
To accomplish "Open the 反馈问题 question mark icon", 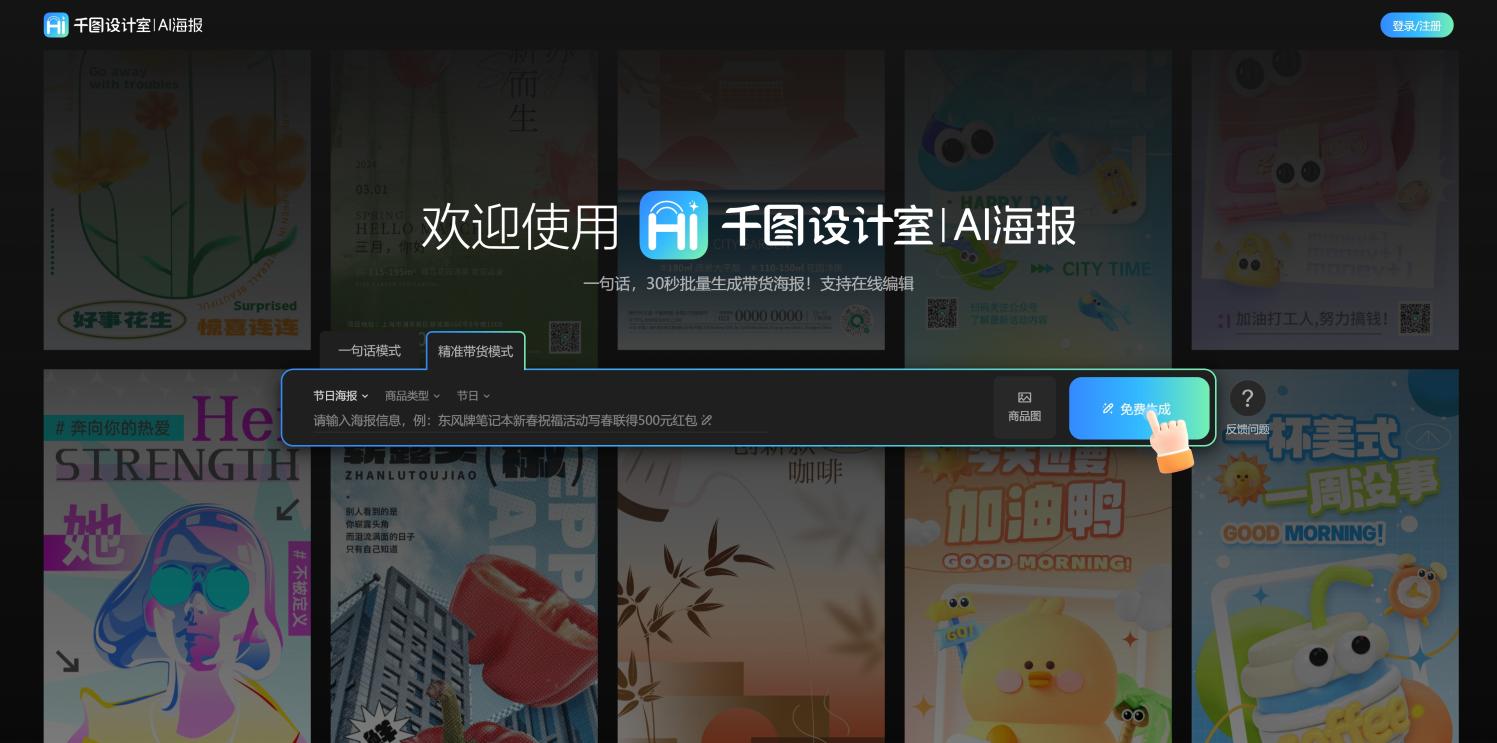I will [x=1247, y=398].
